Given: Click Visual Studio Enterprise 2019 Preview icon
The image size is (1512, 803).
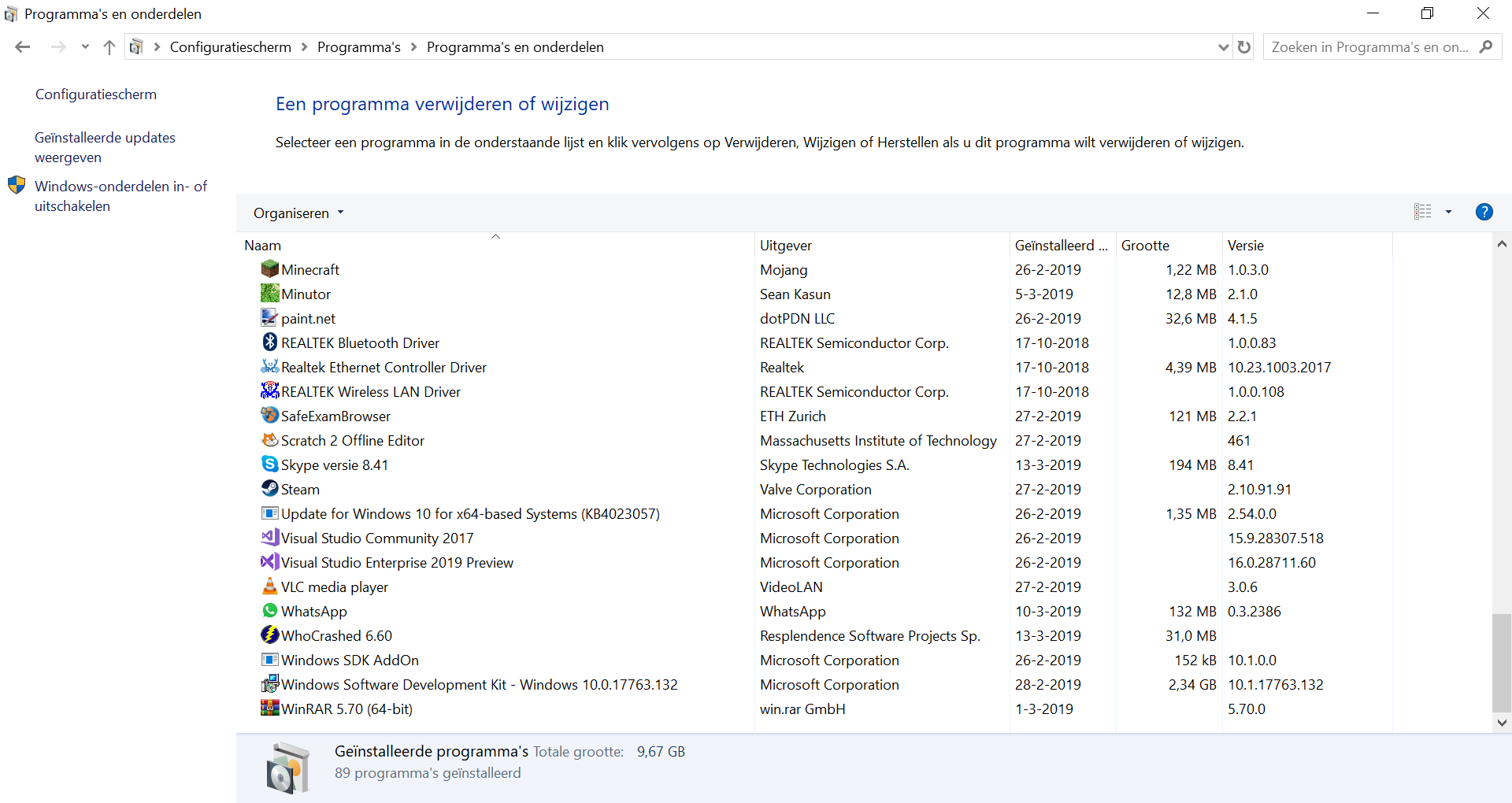Looking at the screenshot, I should 270,562.
